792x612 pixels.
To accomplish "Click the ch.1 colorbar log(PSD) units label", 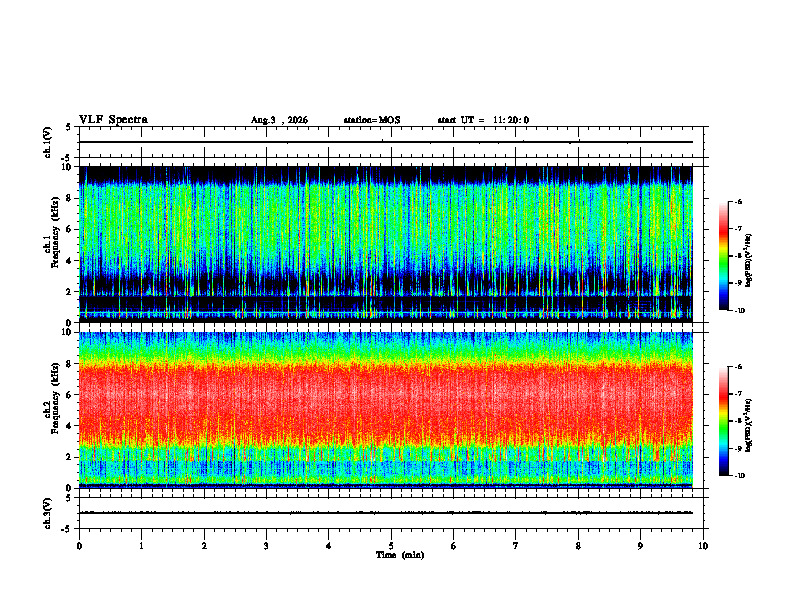I will pyautogui.click(x=749, y=261).
